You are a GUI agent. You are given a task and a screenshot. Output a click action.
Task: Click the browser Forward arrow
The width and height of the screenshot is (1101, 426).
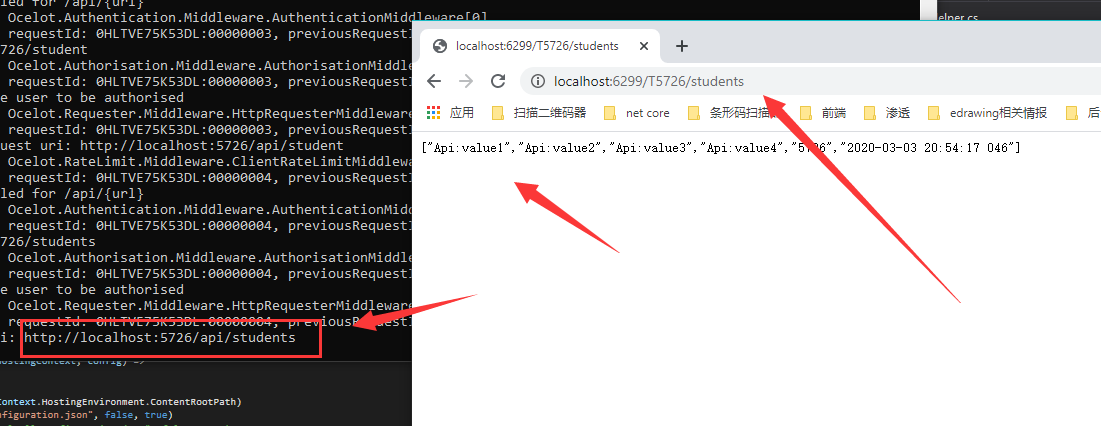point(466,81)
